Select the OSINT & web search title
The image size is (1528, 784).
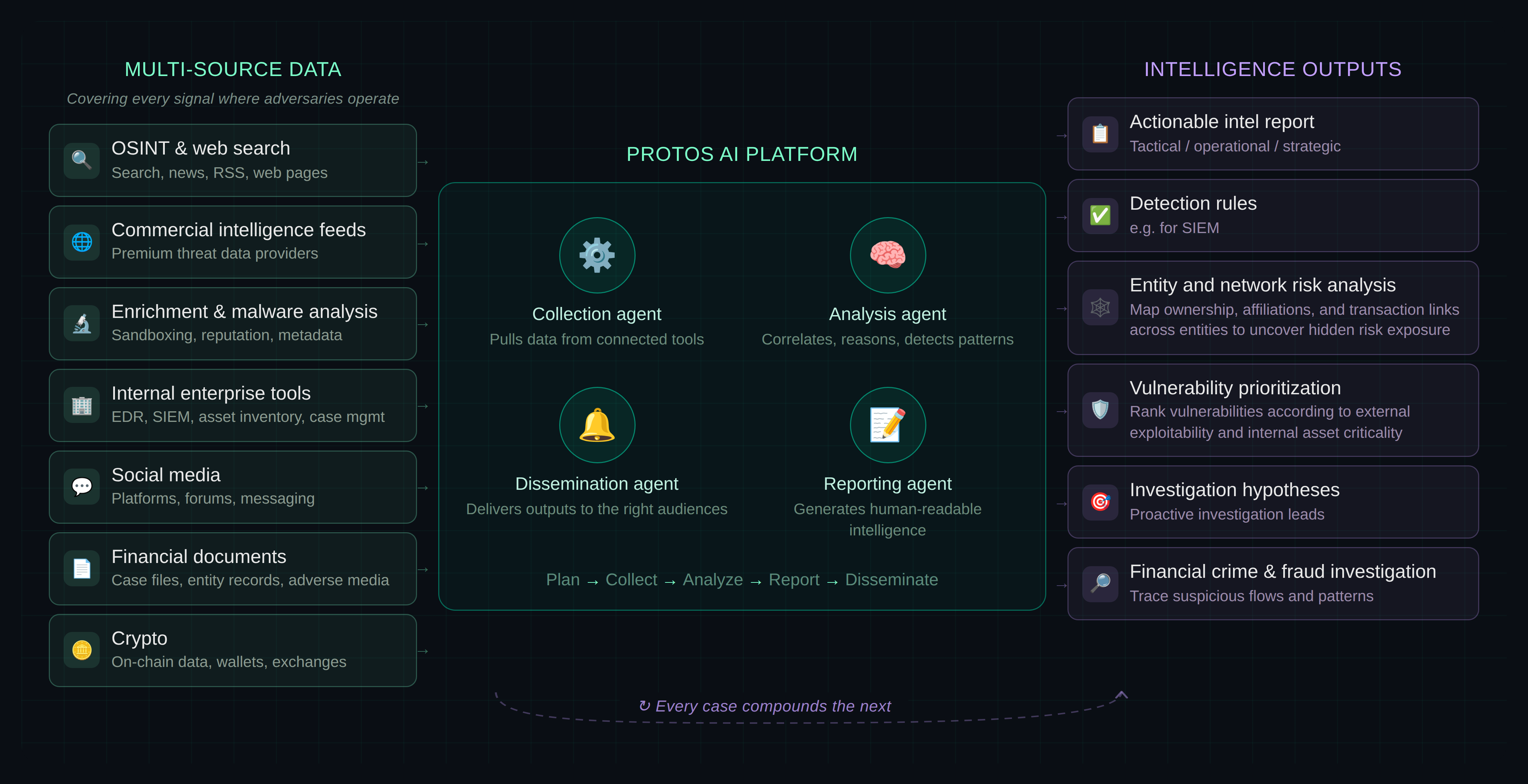[201, 148]
